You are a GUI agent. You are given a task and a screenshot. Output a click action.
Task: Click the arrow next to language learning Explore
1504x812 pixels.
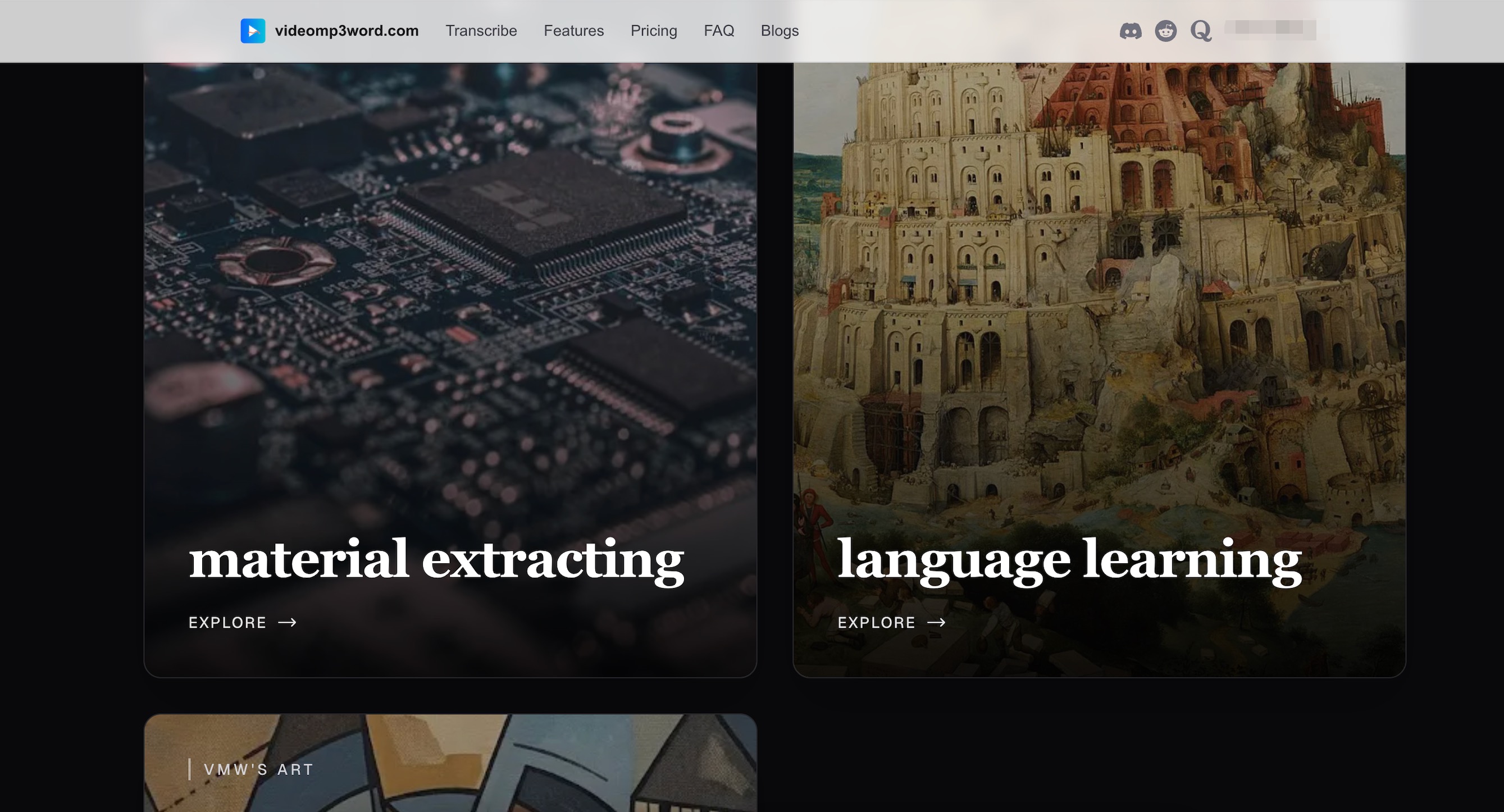click(937, 622)
